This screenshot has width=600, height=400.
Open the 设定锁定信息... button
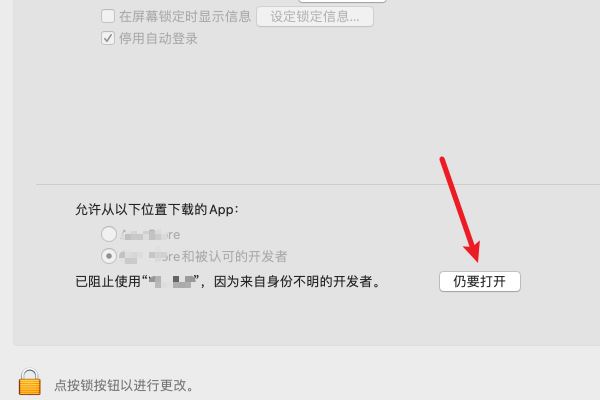coord(315,16)
